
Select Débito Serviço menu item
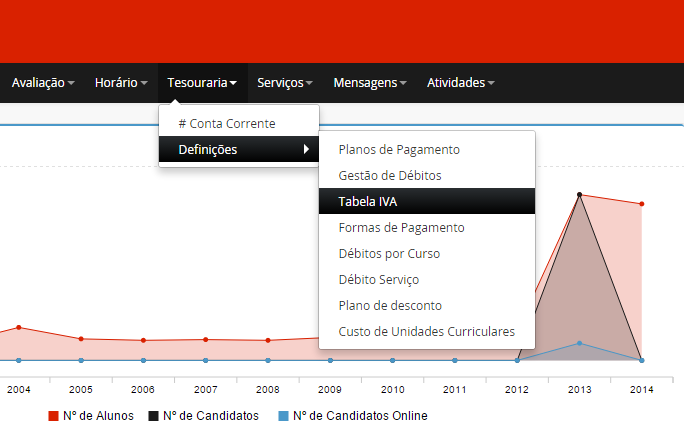click(379, 280)
